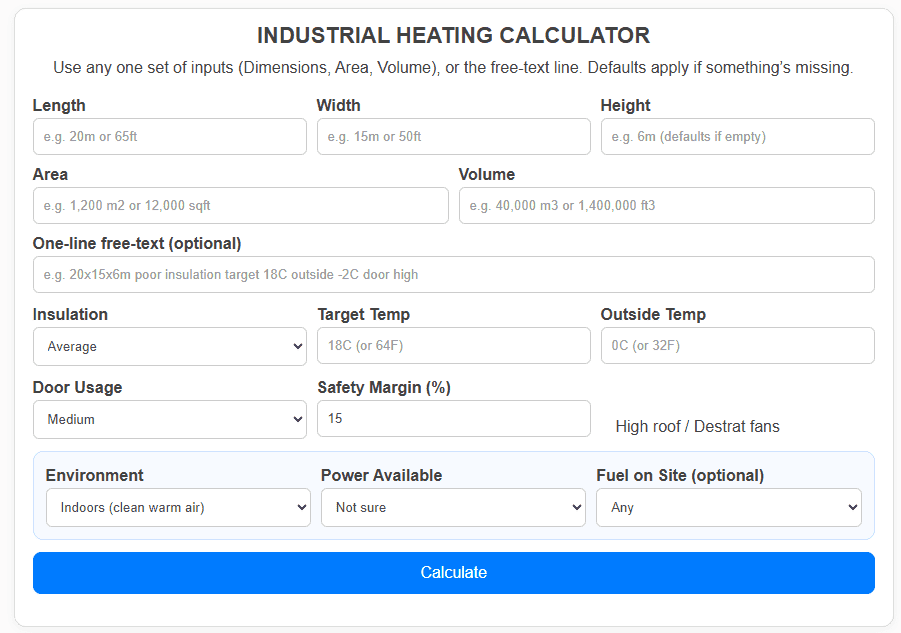901x633 pixels.
Task: Open the Environment dropdown
Action: (178, 508)
